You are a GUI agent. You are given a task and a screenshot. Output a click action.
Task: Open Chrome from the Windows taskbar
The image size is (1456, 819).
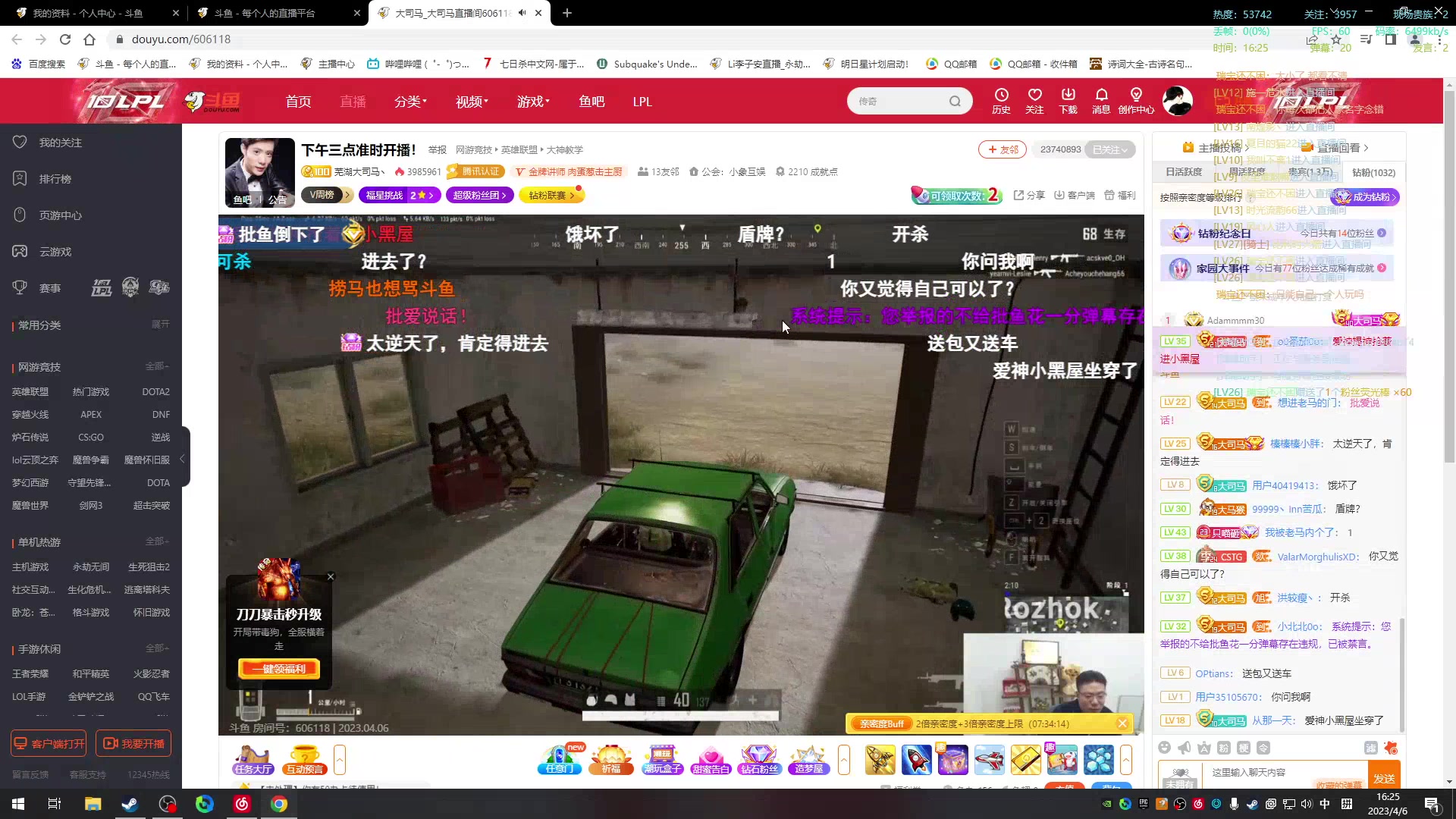click(279, 804)
